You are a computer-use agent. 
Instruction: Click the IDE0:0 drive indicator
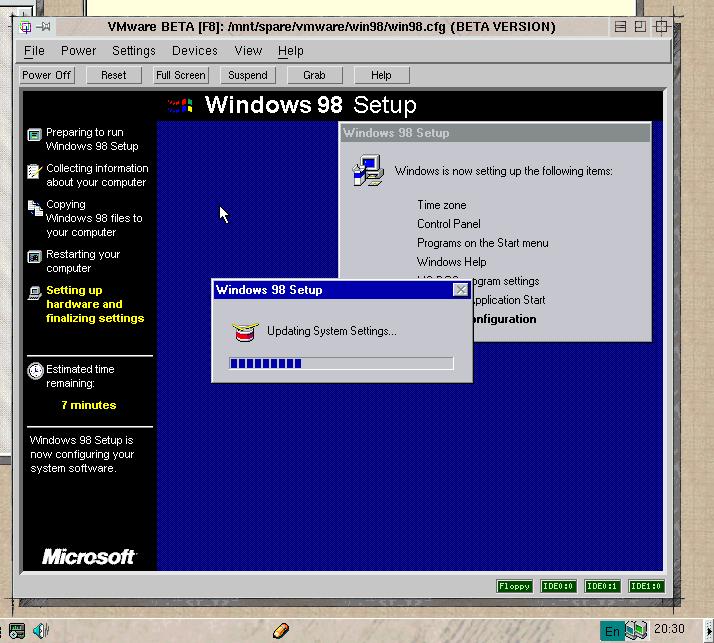point(558,586)
